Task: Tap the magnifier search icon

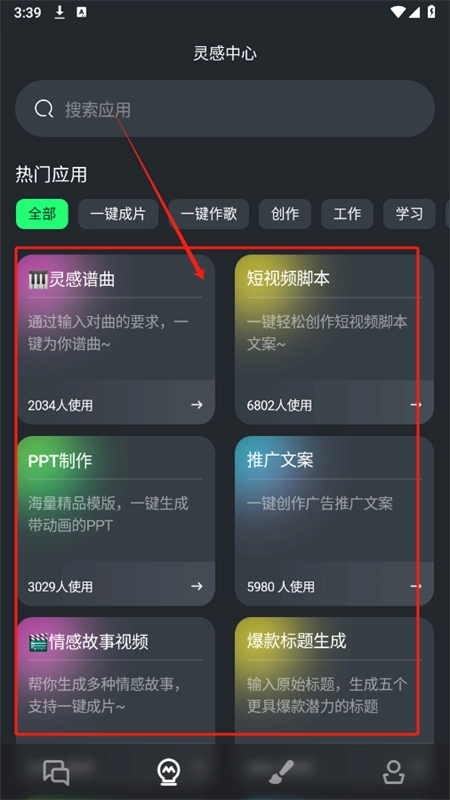Action: tap(44, 109)
